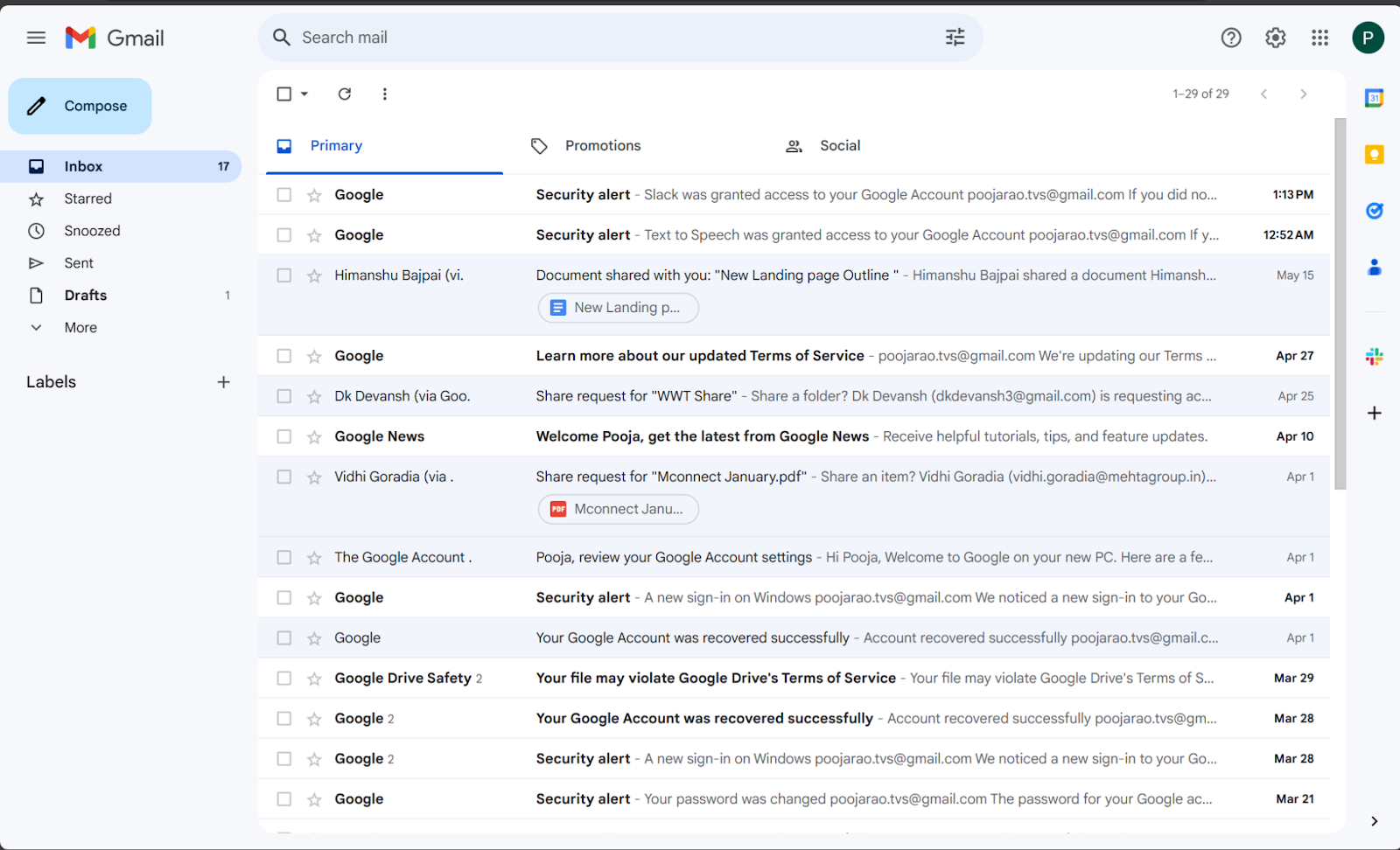The width and height of the screenshot is (1400, 850).
Task: Open the Your password was changed email
Action: [794, 799]
